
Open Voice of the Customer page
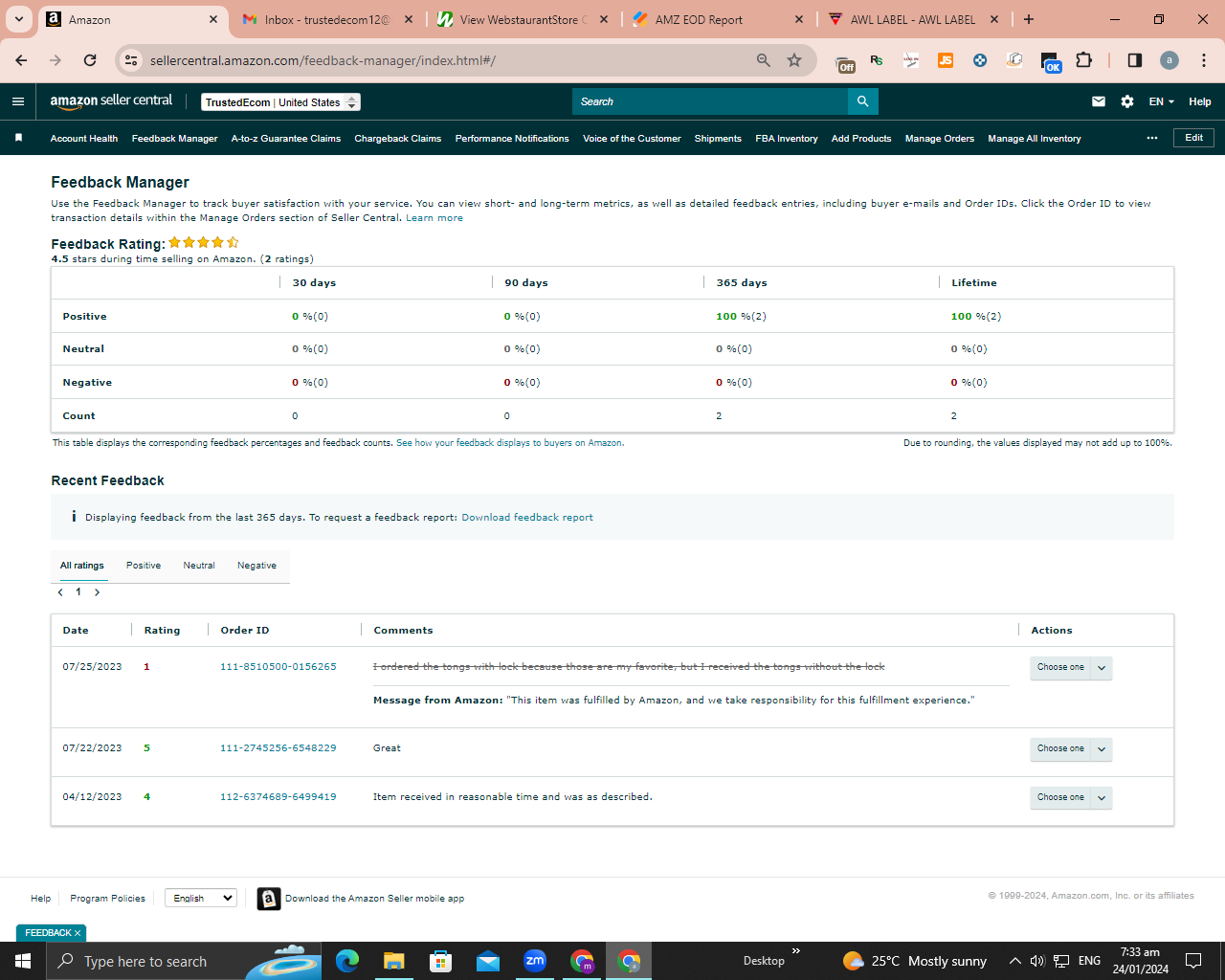[632, 139]
